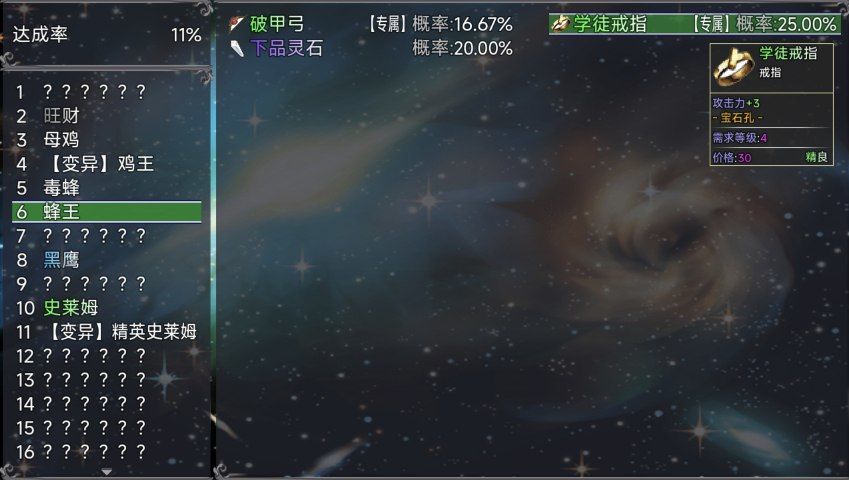The image size is (849, 480).
Task: Click the 学徒戒指 ring icon in the highlighted row
Action: 560,24
